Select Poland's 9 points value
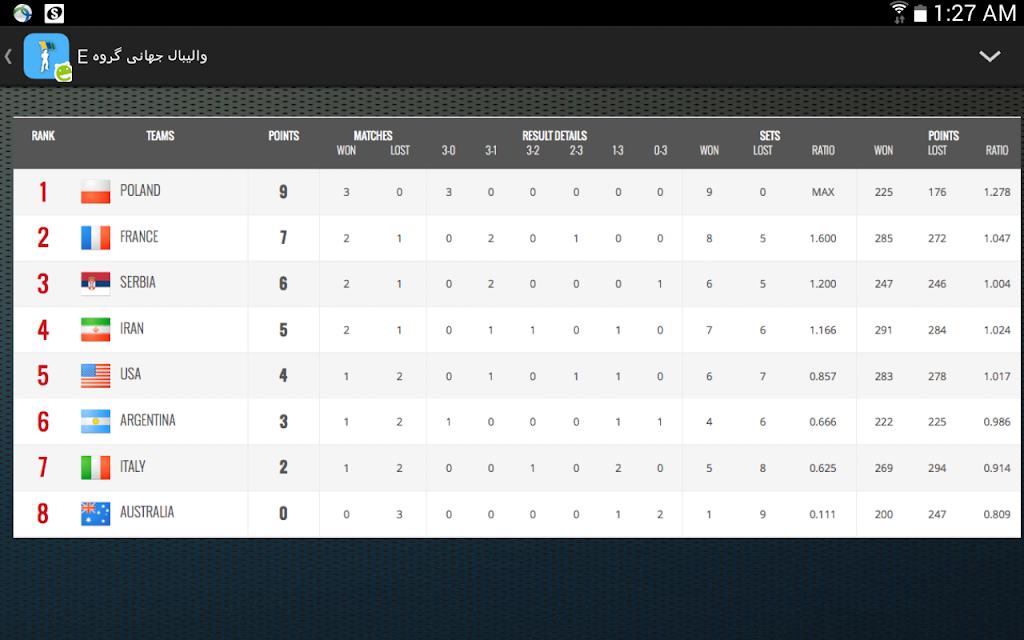 point(283,192)
